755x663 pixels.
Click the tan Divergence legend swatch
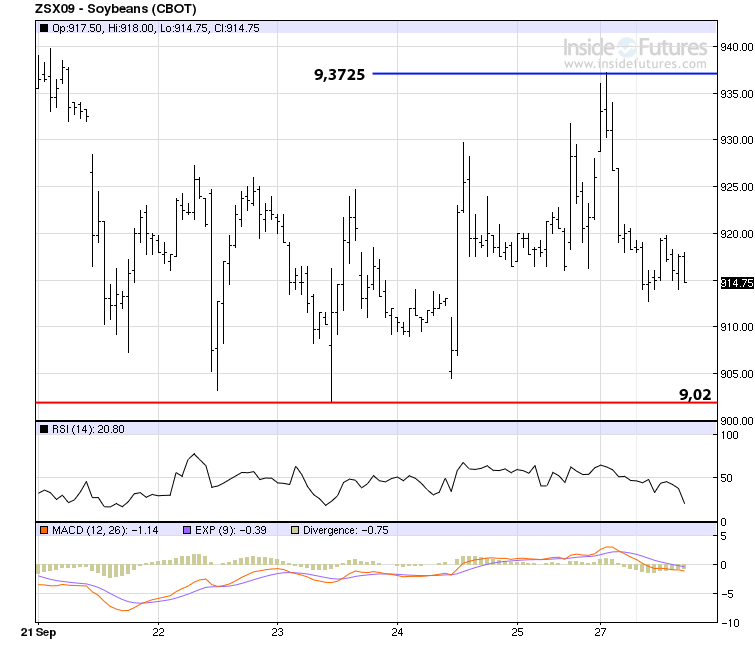(293, 530)
